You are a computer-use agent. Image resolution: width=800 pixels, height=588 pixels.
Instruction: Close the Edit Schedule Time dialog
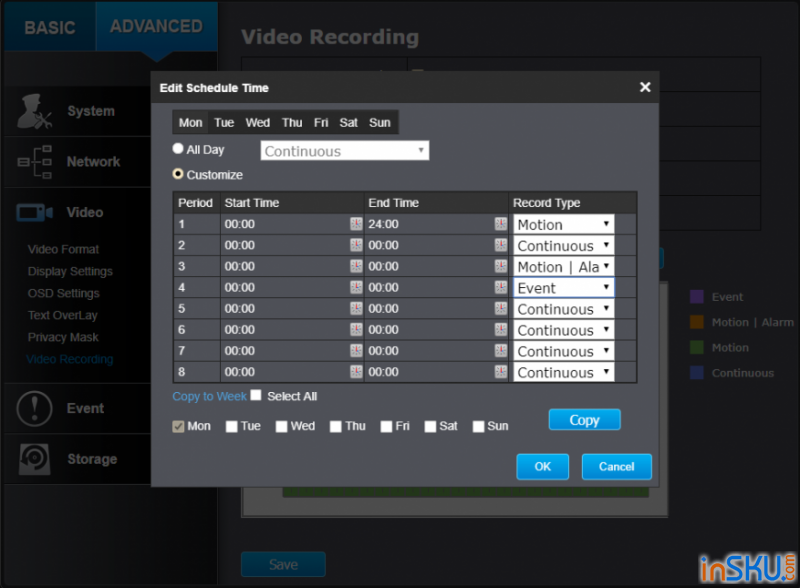[645, 87]
